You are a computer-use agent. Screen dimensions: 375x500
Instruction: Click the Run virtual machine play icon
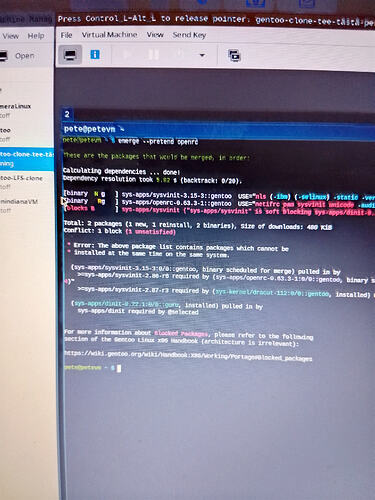127,54
